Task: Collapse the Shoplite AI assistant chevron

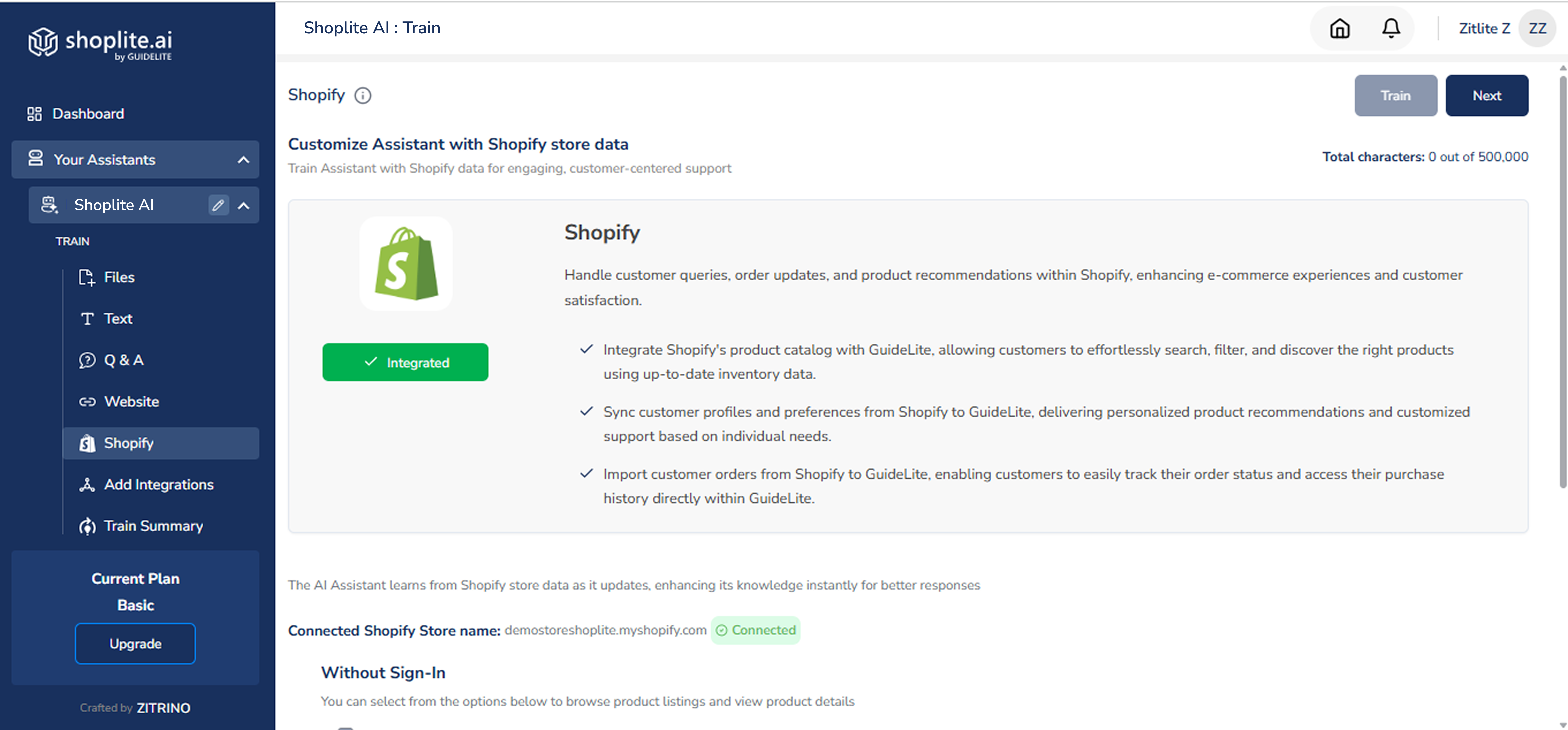Action: tap(243, 206)
